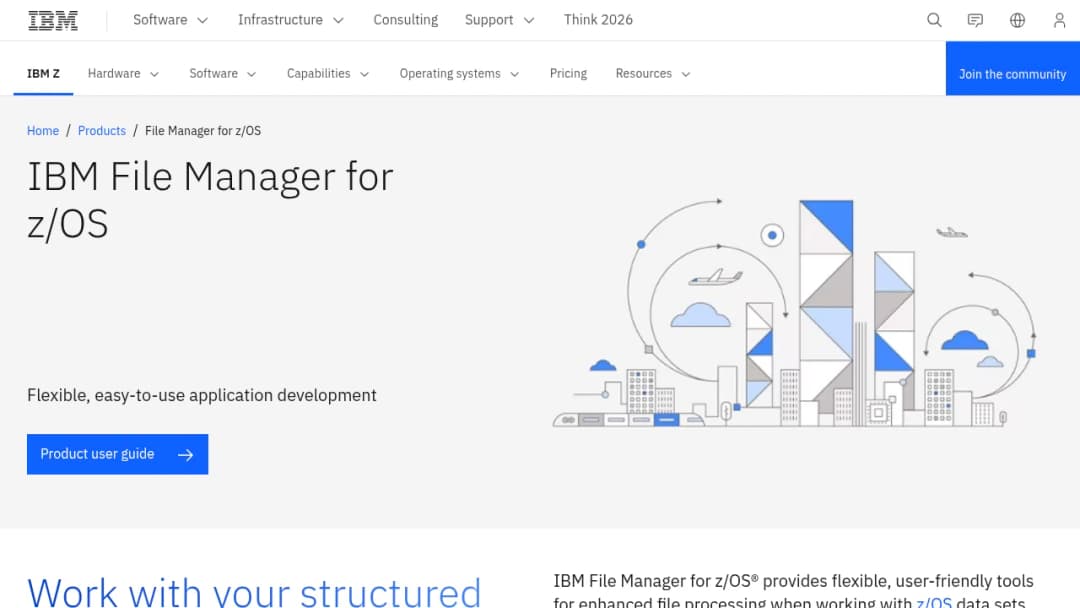
Task: Open the search magnifier icon
Action: pos(934,20)
